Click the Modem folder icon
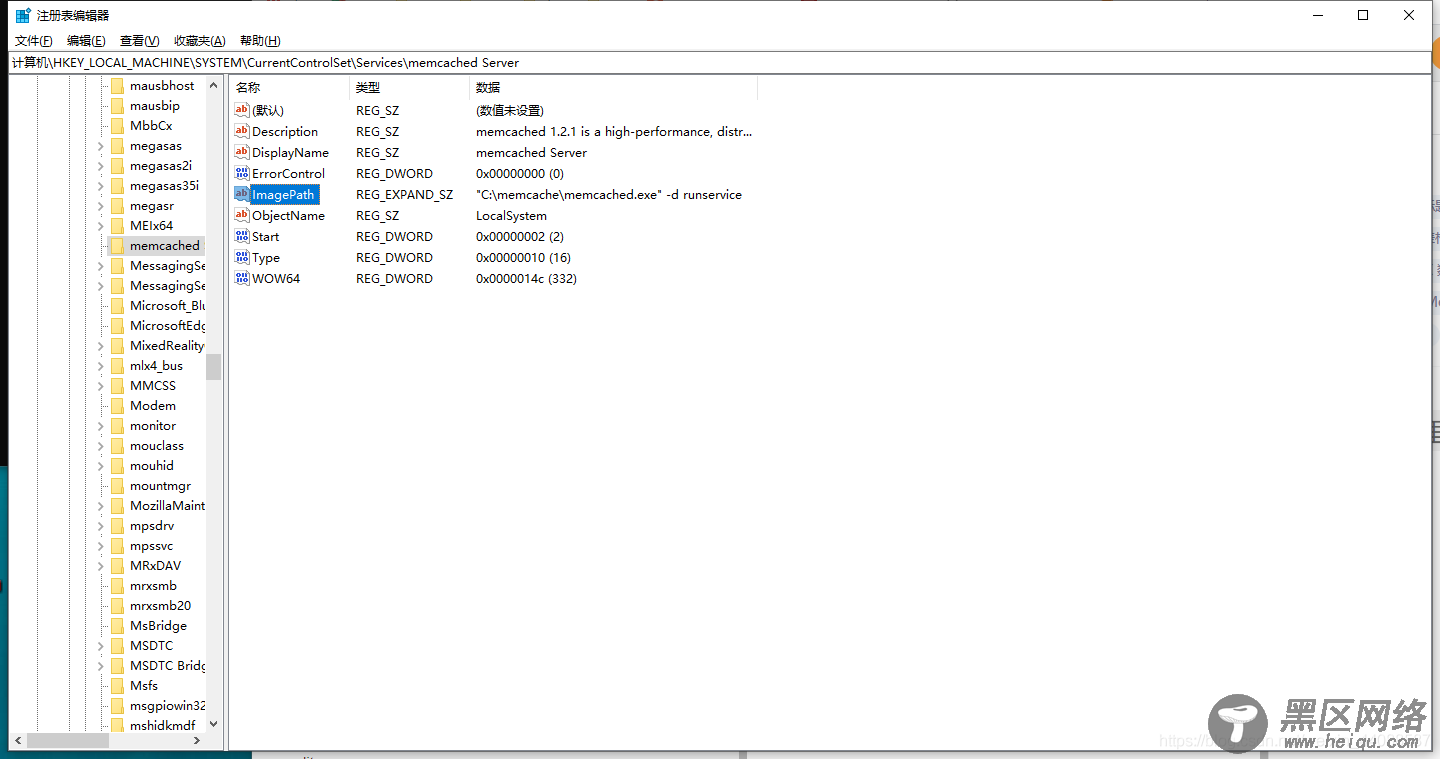1440x759 pixels. click(117, 406)
